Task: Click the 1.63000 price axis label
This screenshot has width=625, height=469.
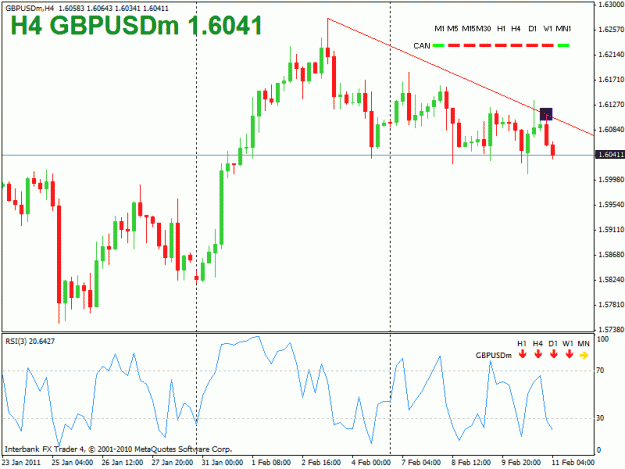Action: [611, 4]
